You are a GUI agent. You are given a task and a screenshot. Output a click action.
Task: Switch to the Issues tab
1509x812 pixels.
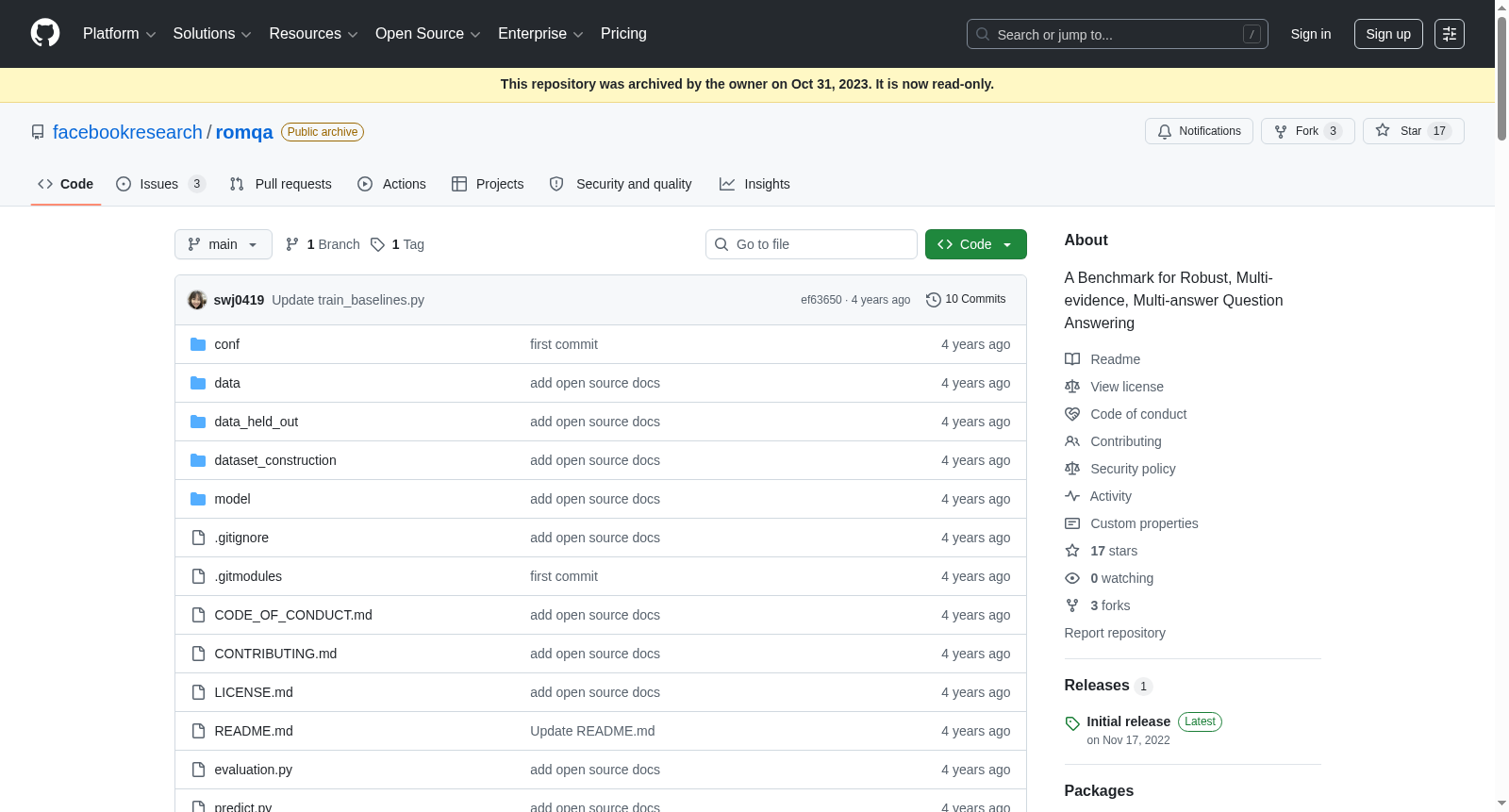[x=159, y=184]
